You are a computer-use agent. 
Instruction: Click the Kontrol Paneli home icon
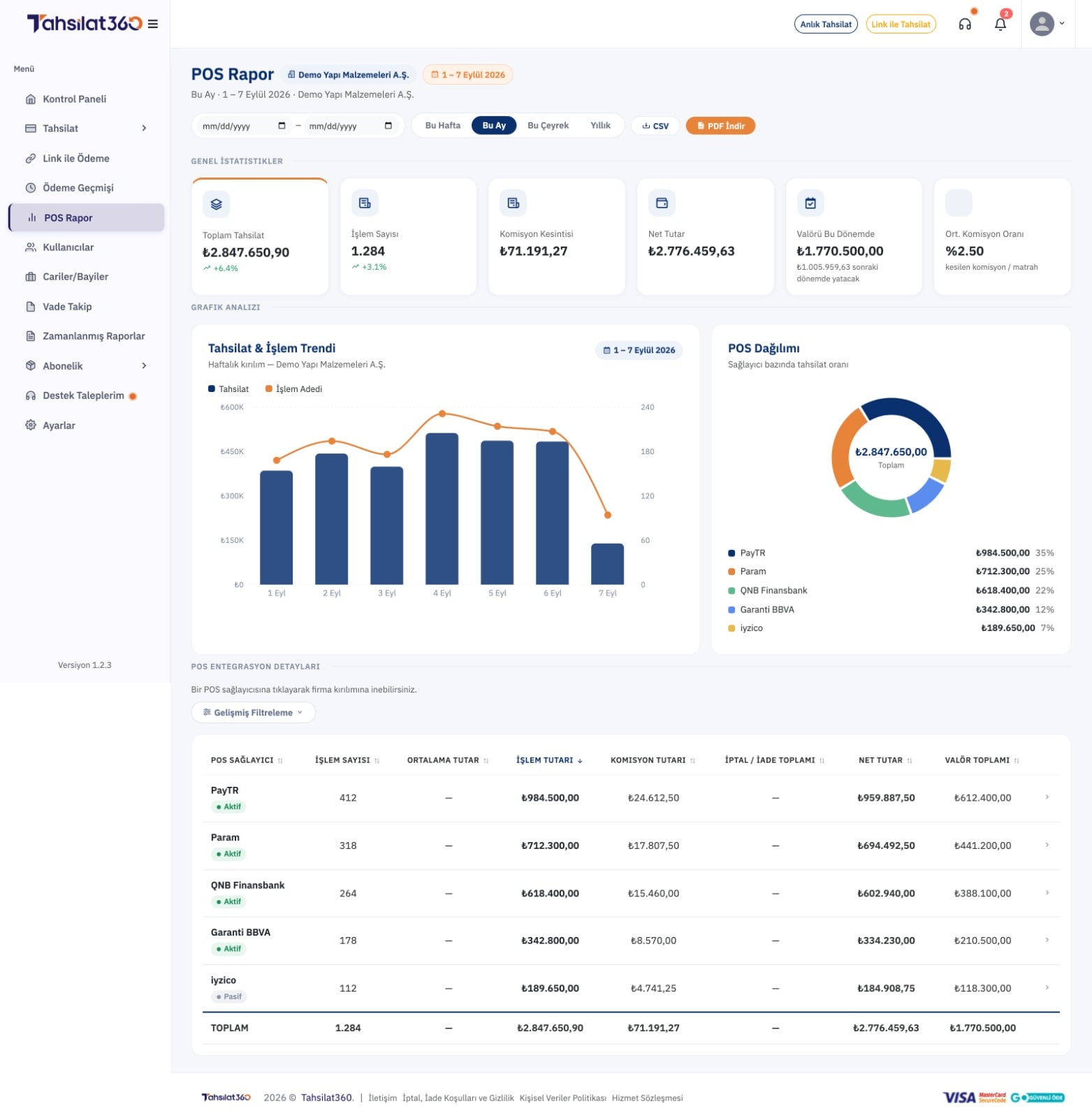pyautogui.click(x=31, y=99)
